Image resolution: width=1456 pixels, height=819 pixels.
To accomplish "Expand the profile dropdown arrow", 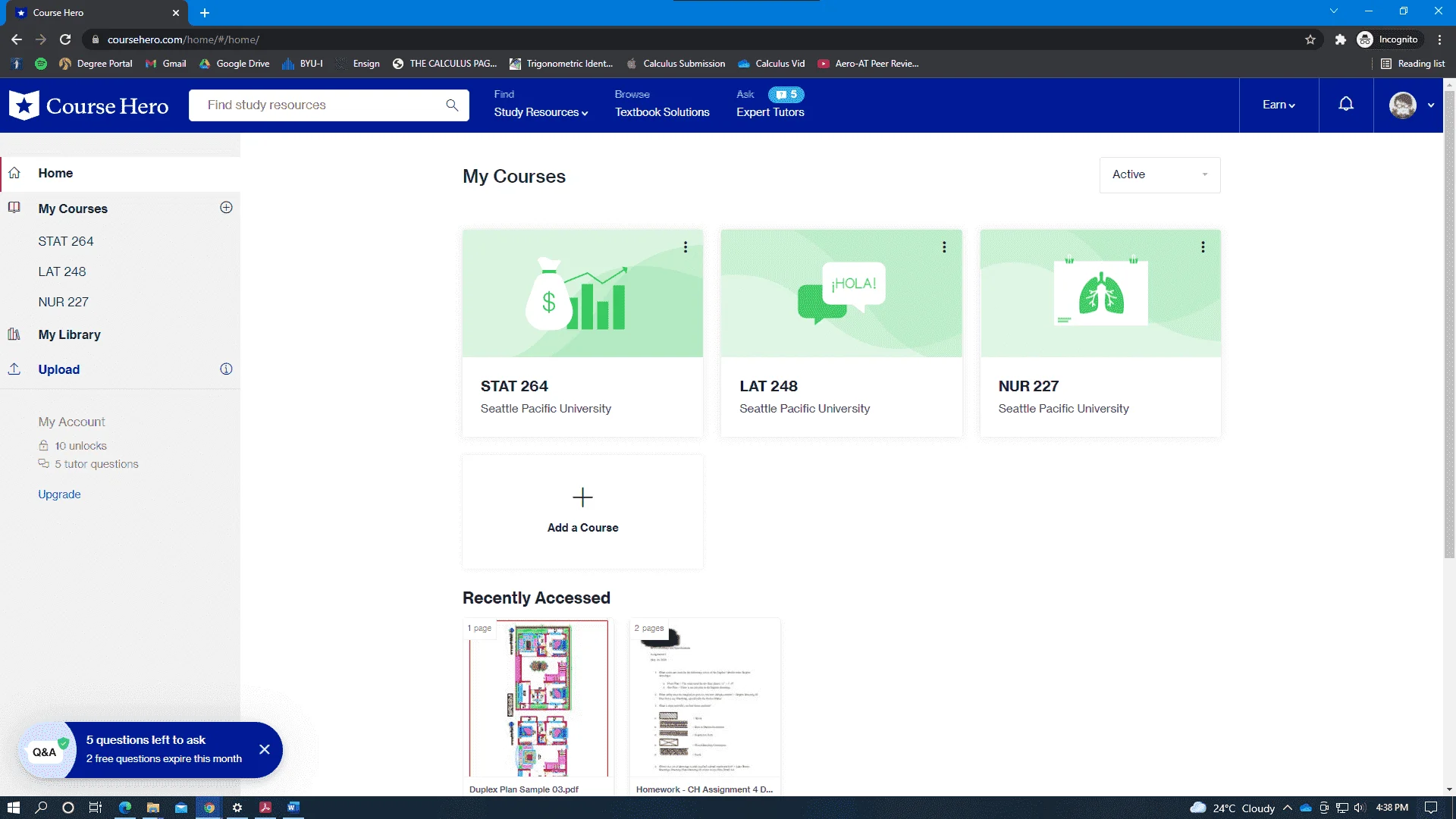I will (1431, 105).
